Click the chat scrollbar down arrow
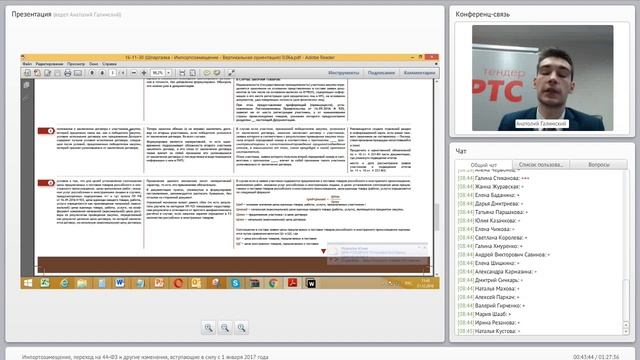640x360 pixels. click(x=626, y=332)
